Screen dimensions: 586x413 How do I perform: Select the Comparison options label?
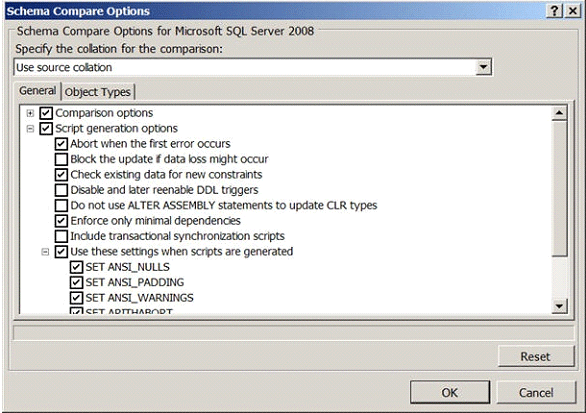104,113
